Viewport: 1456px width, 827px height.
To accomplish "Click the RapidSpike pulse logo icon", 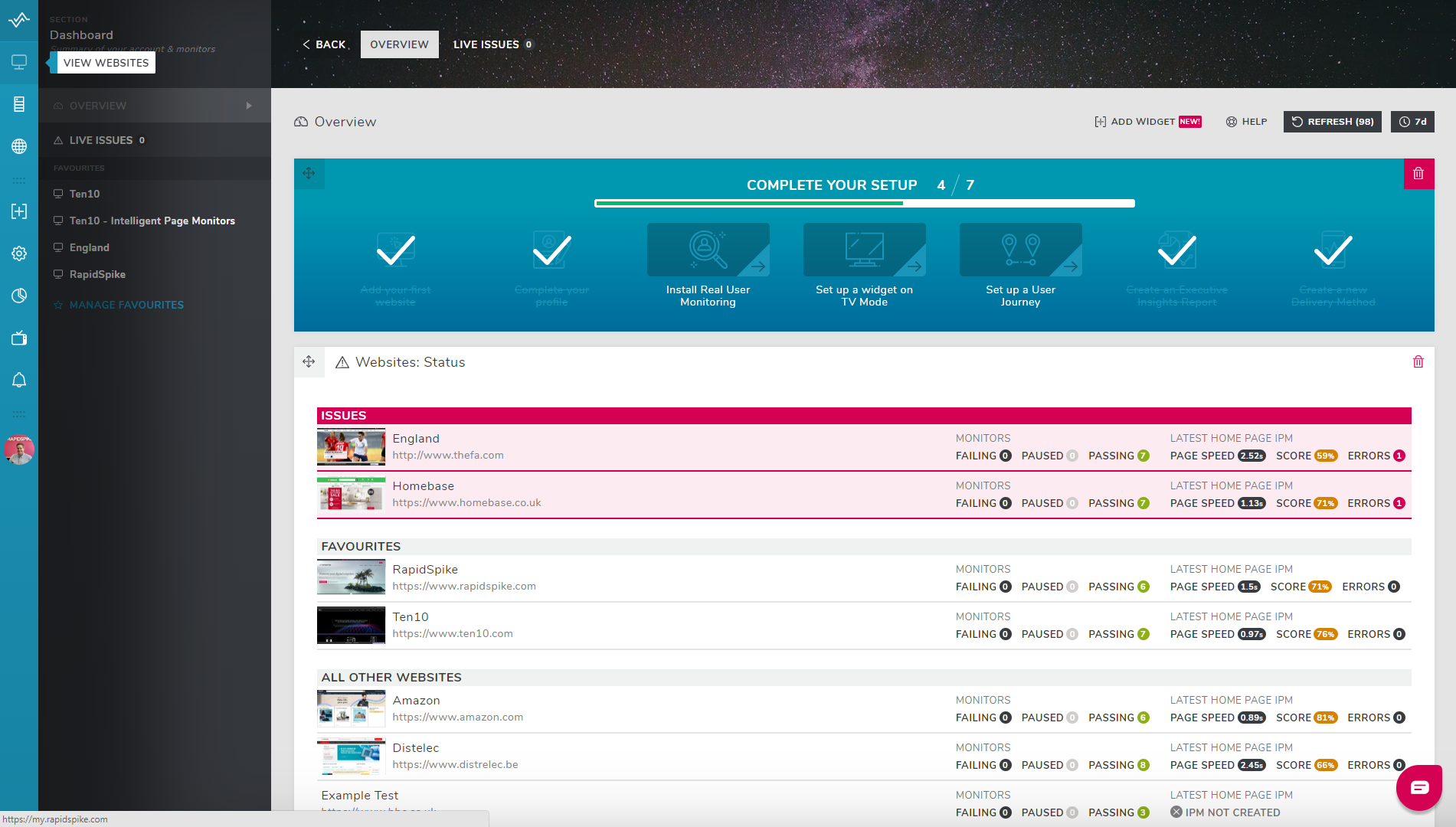I will [x=19, y=21].
